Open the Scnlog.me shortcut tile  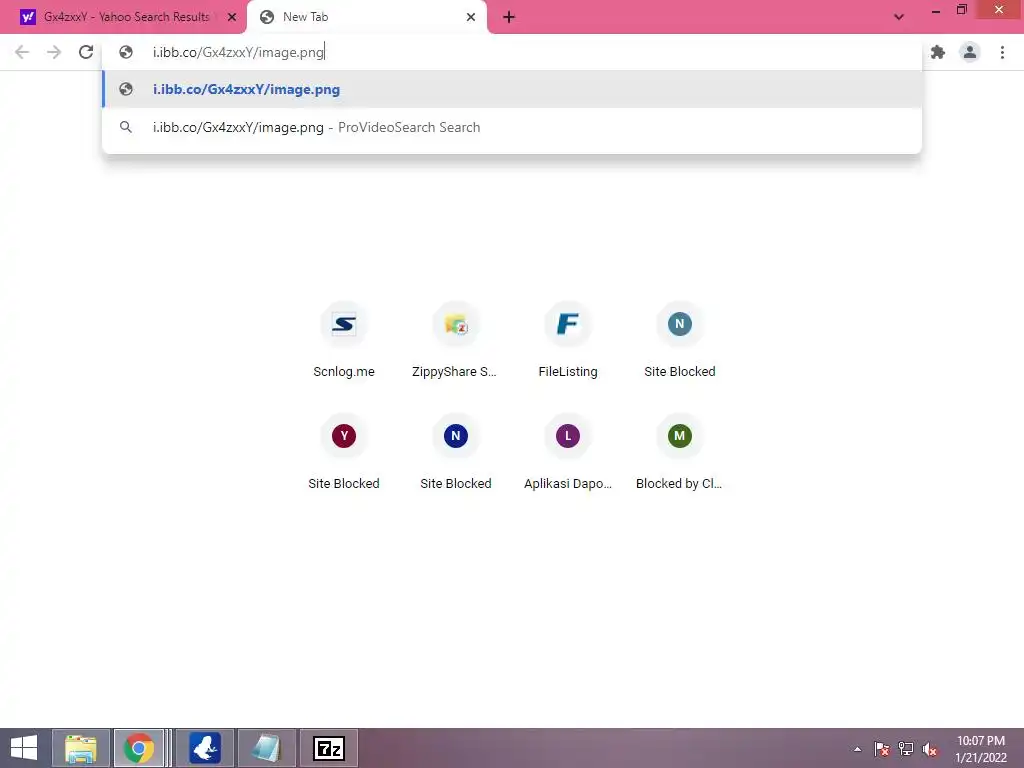tap(344, 342)
